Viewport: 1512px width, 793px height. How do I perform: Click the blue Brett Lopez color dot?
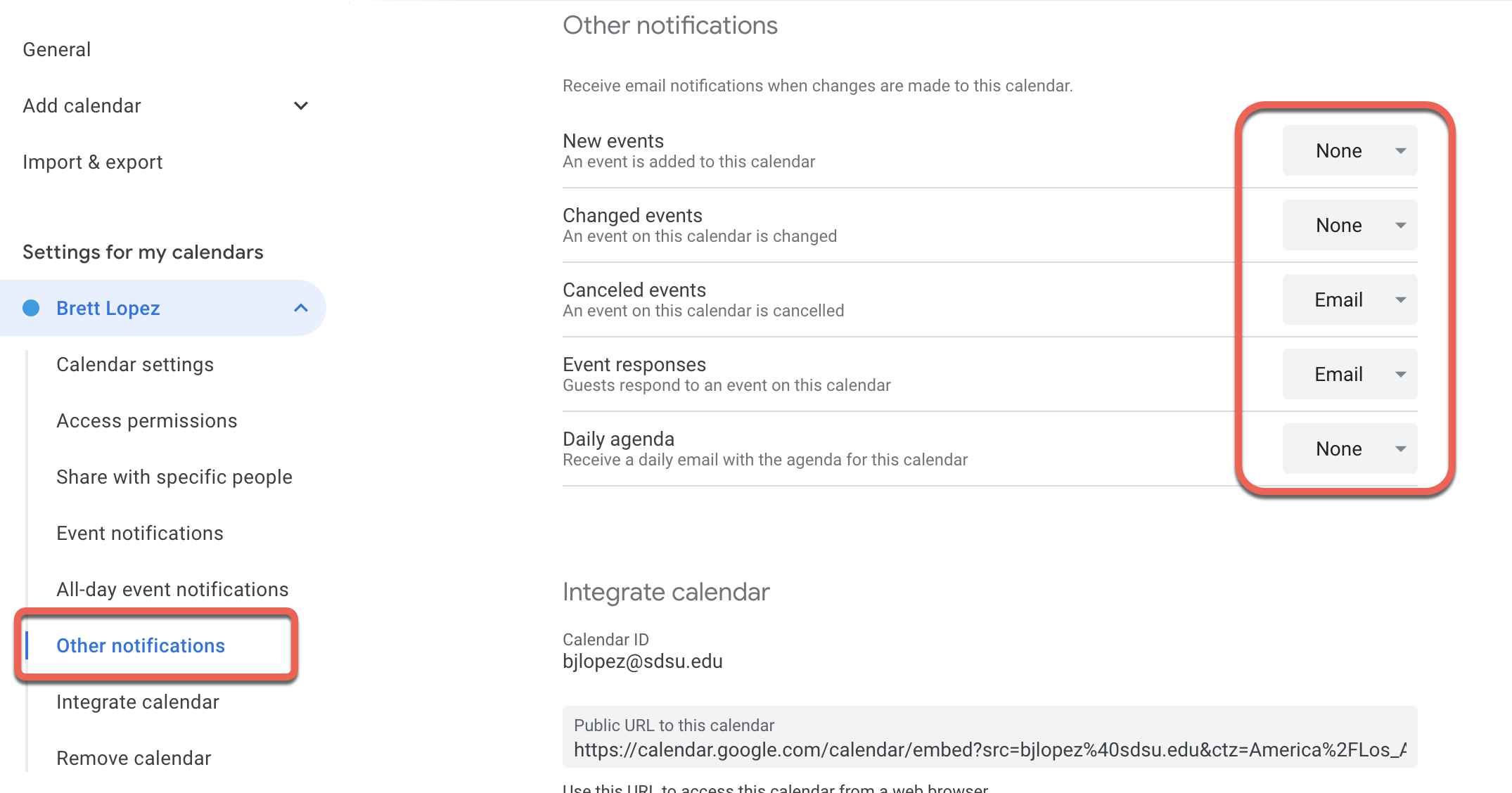coord(31,308)
